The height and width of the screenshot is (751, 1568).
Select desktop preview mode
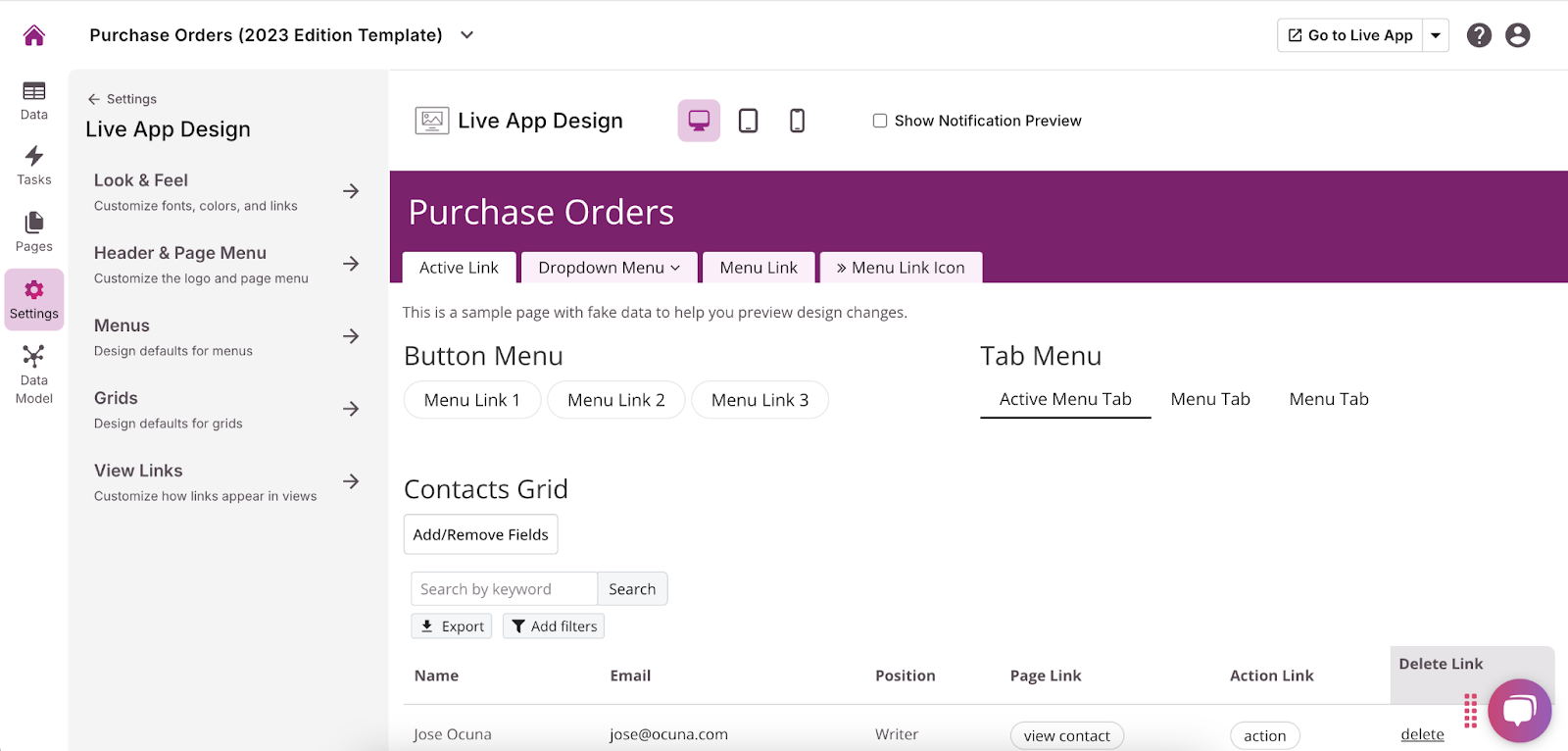(699, 121)
